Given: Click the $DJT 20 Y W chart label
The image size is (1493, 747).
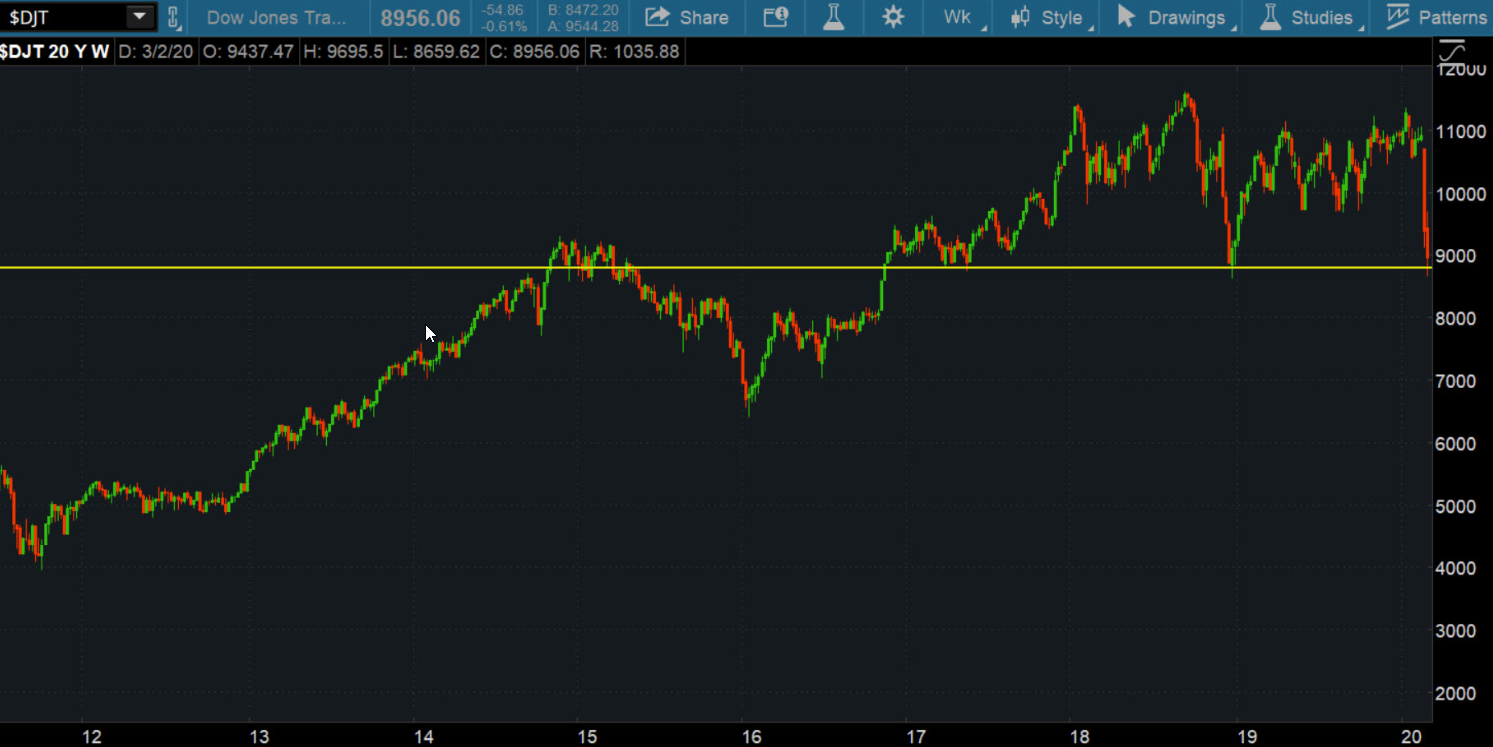Looking at the screenshot, I should pyautogui.click(x=54, y=51).
